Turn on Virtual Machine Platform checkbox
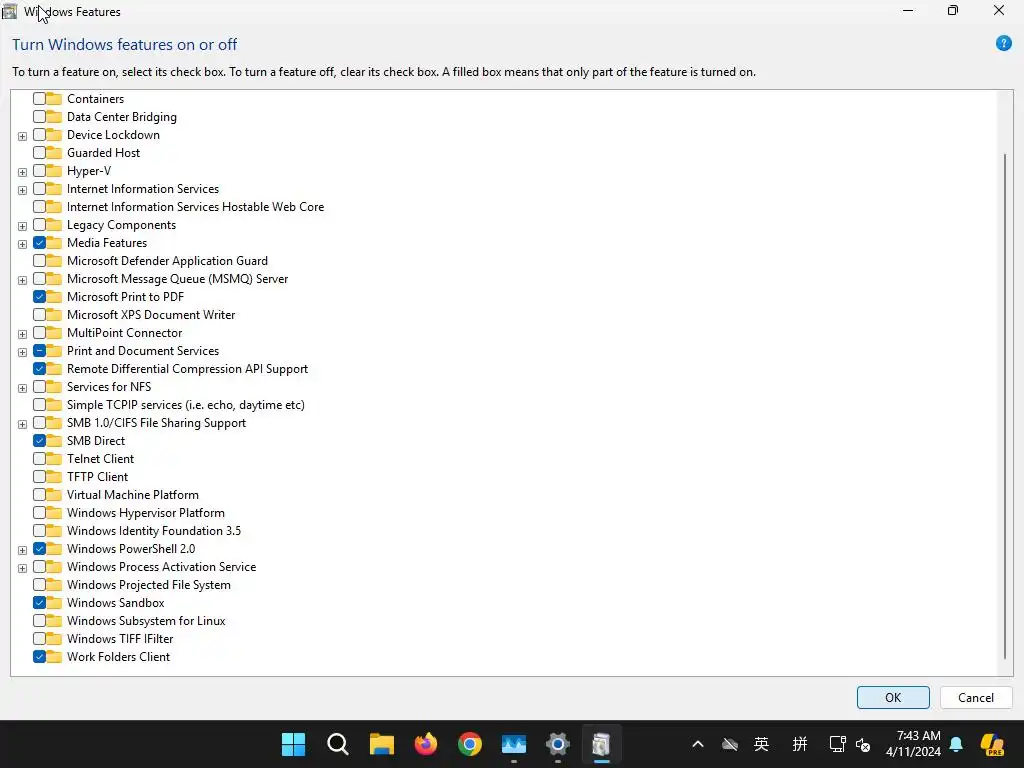 pos(39,495)
